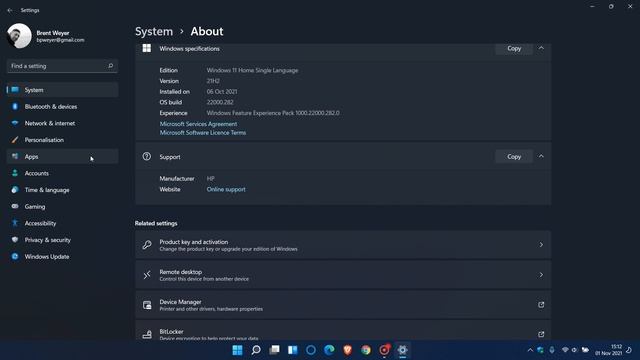
Task: Click the Settings gear on the taskbar
Action: [402, 350]
